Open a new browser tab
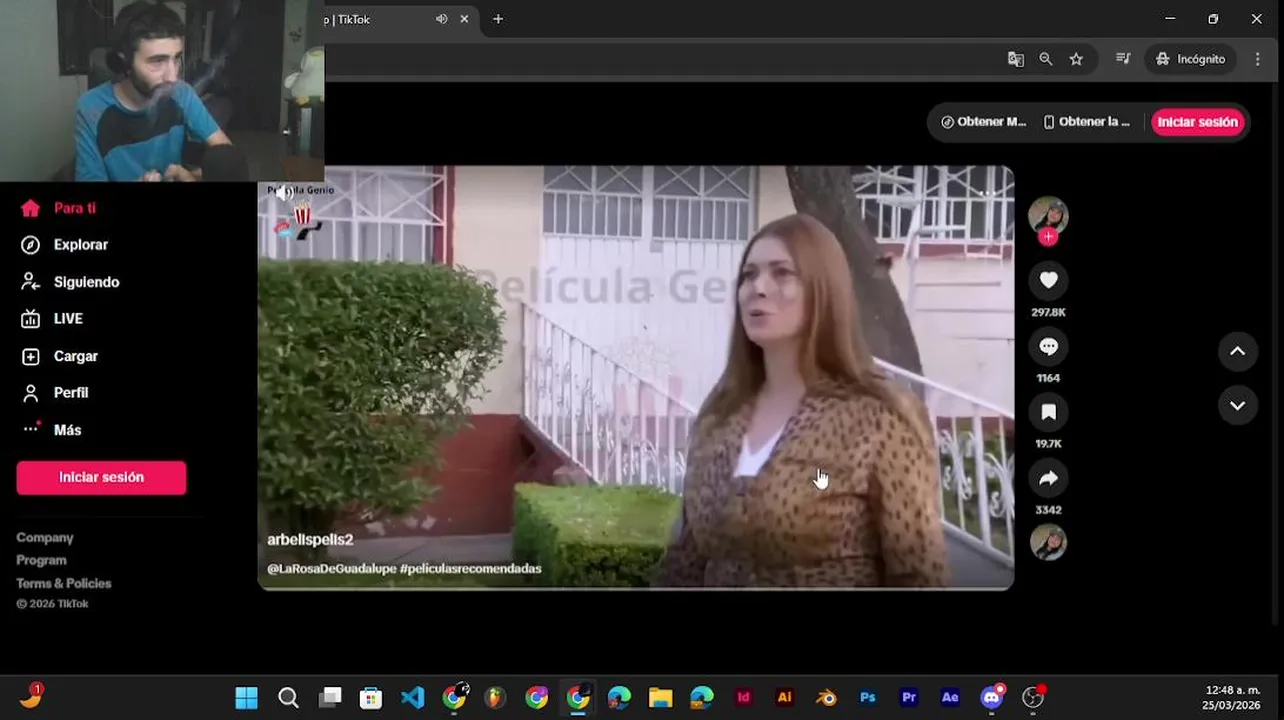Screen dimensions: 1284x720 (x=498, y=19)
